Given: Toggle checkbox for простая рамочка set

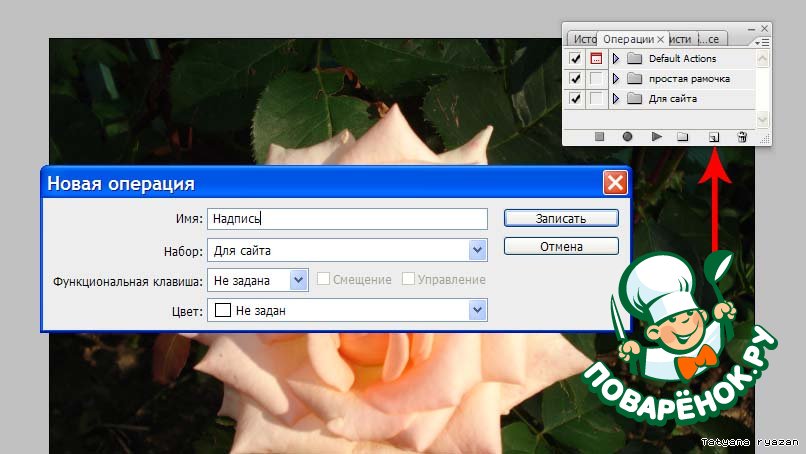Looking at the screenshot, I should pyautogui.click(x=575, y=79).
